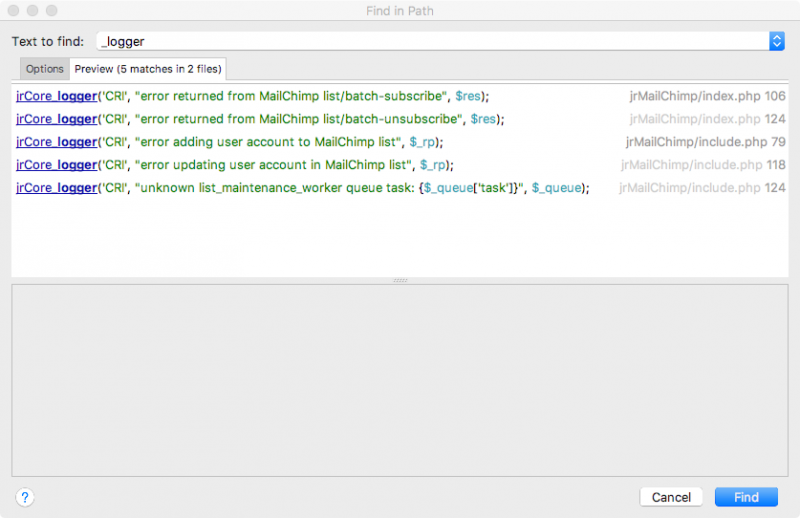The height and width of the screenshot is (518, 800).
Task: Open the search history dropdown arrow
Action: point(777,41)
